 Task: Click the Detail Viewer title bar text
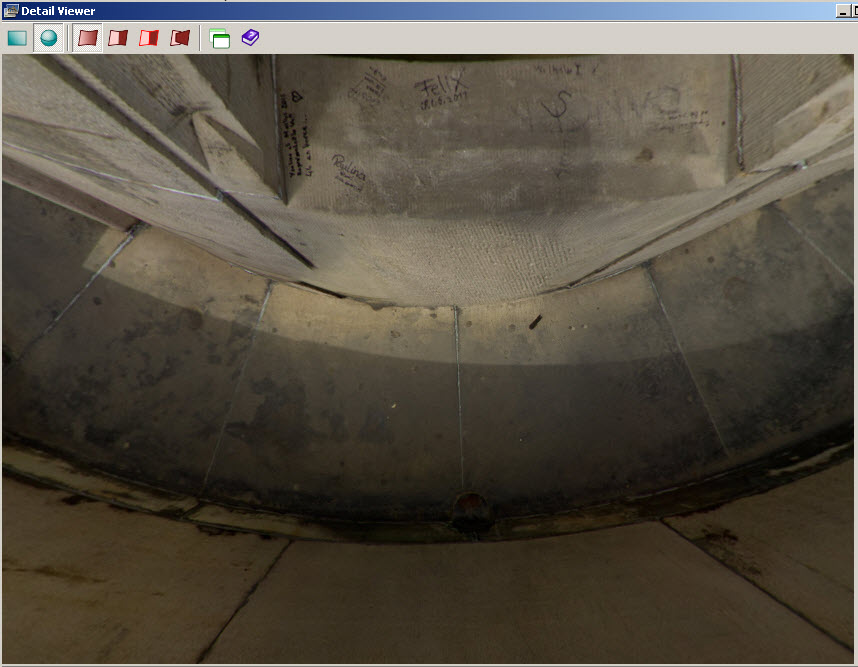tap(58, 10)
